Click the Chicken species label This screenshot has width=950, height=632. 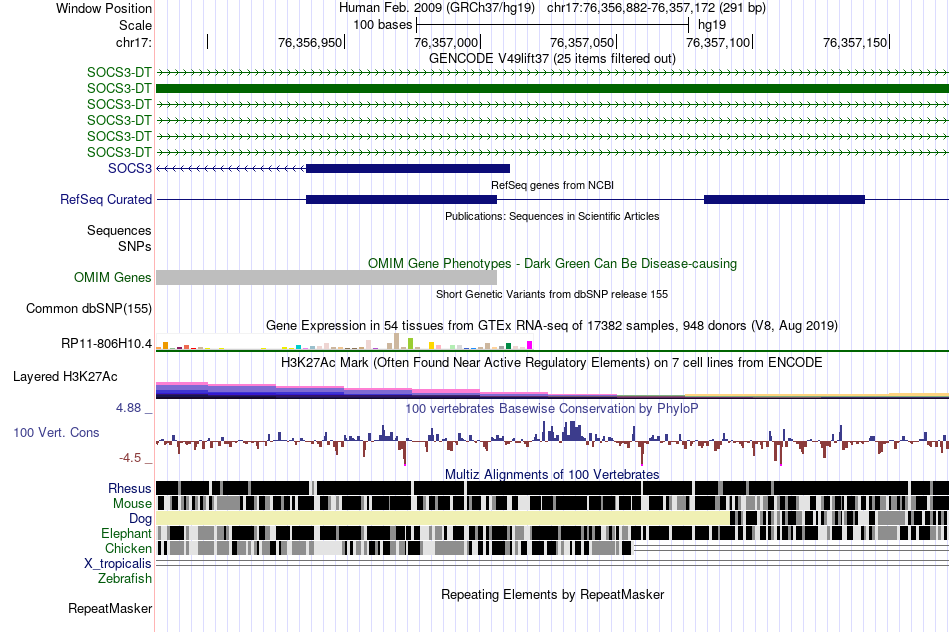click(x=128, y=548)
